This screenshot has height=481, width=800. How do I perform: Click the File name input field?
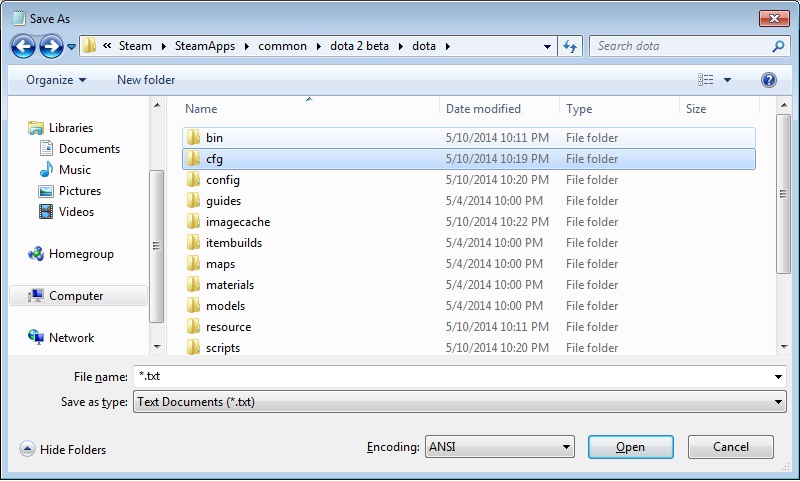click(x=452, y=376)
